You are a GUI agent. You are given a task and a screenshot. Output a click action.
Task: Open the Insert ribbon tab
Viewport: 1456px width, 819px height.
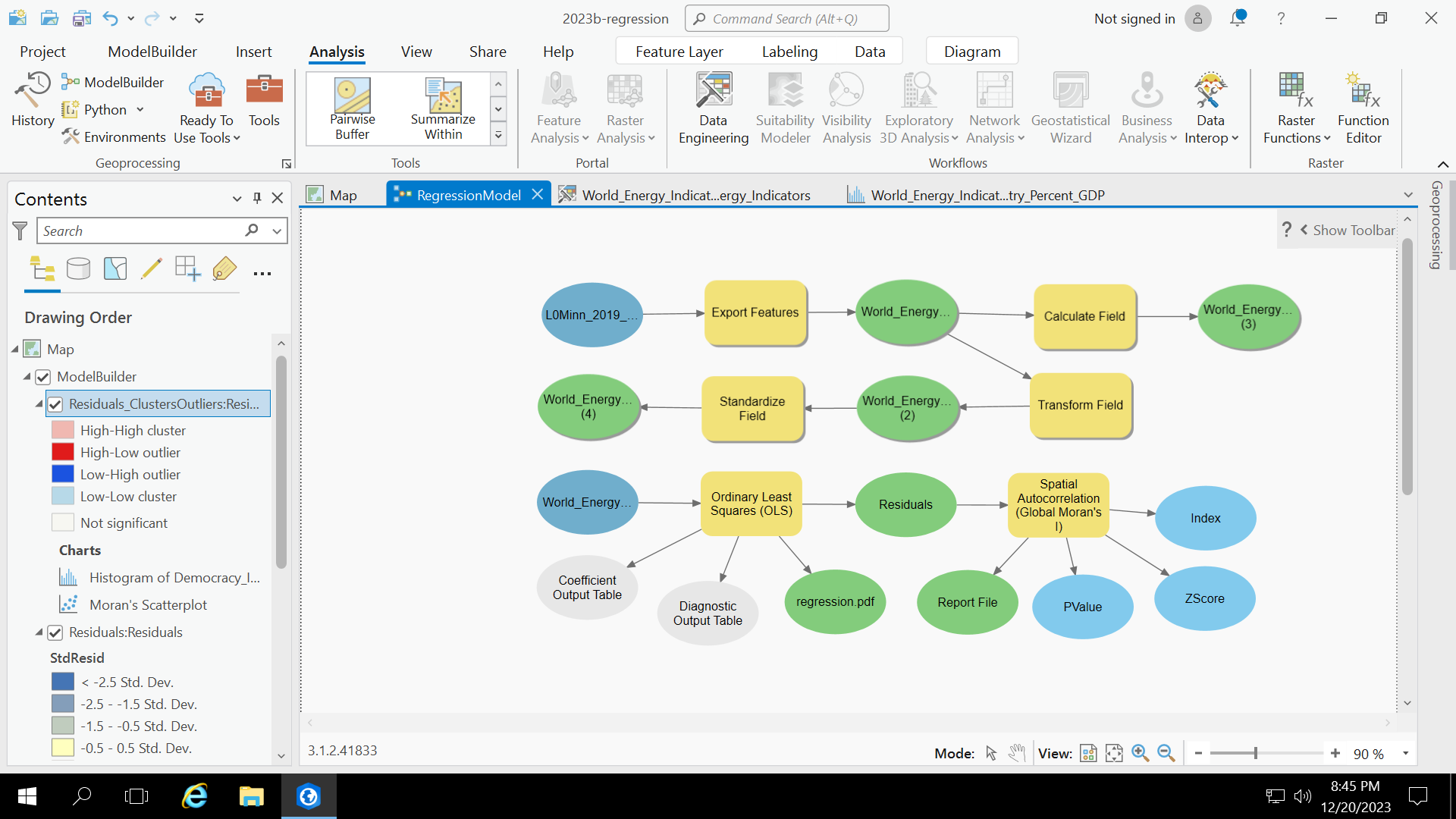pos(253,51)
